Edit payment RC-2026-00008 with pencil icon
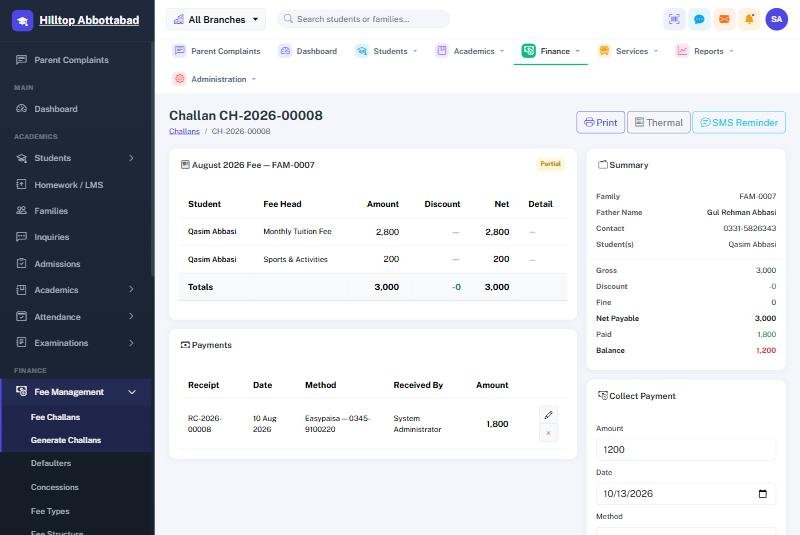The height and width of the screenshot is (535, 800). pos(548,415)
